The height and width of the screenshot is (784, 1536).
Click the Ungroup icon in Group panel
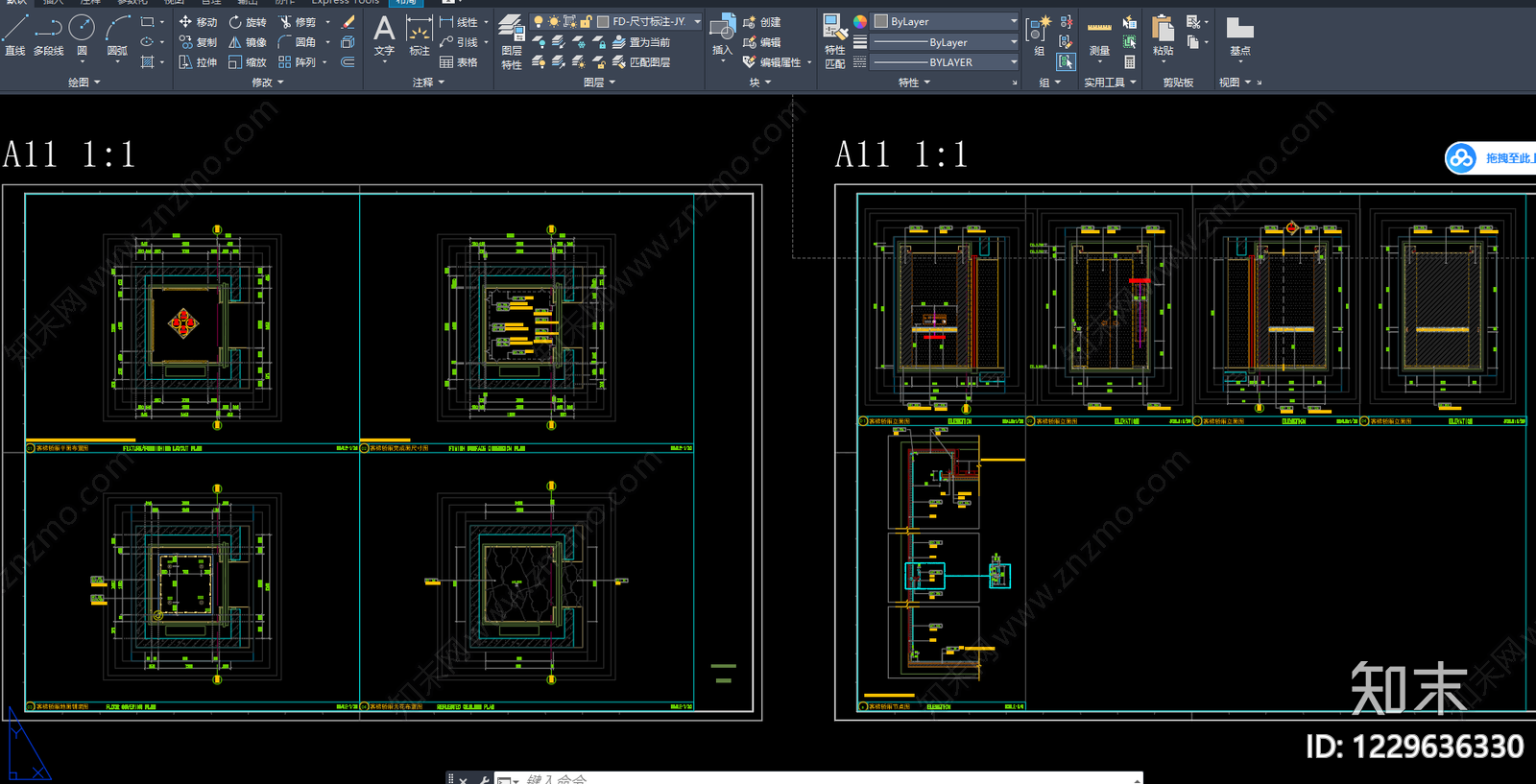click(x=1066, y=21)
